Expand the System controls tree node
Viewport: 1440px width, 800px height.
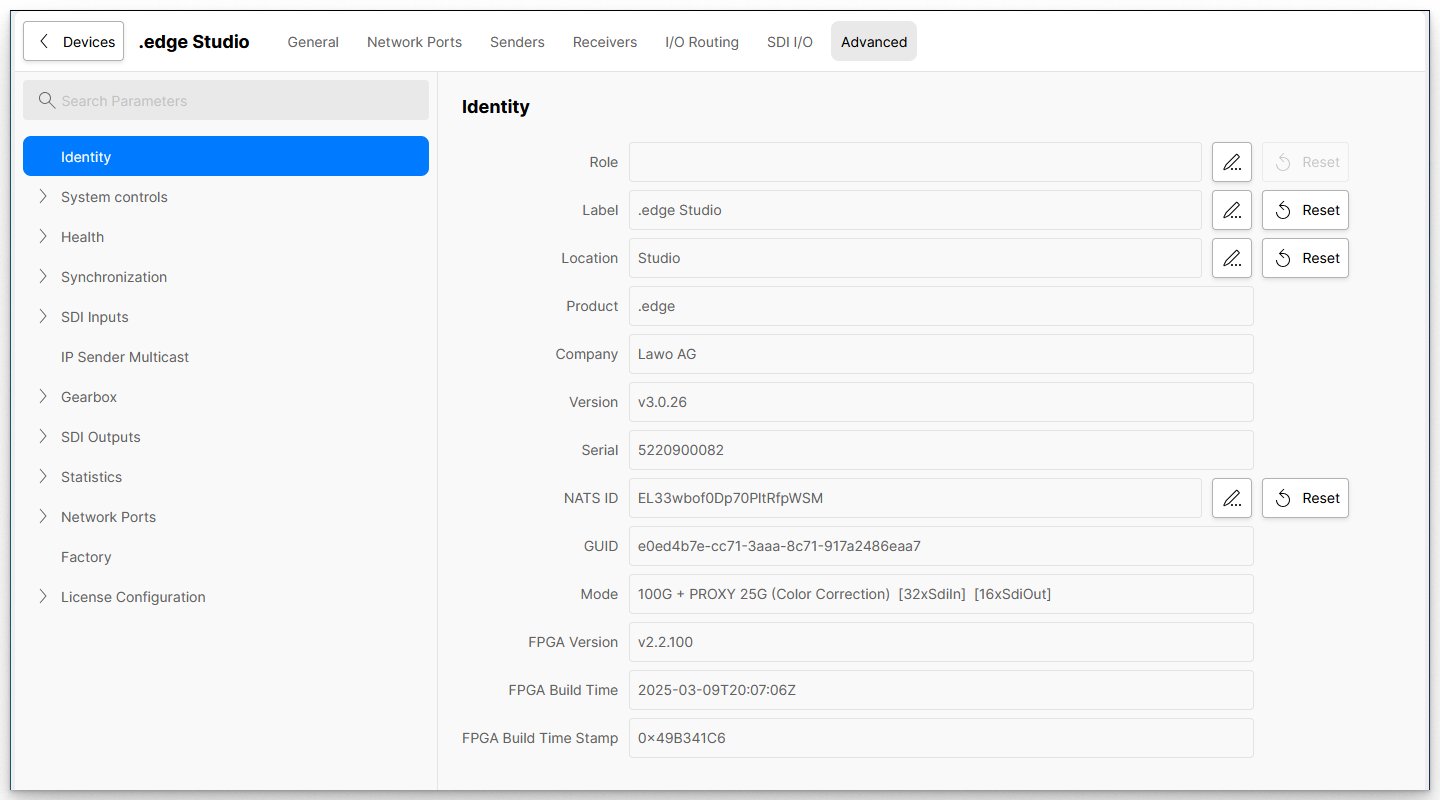[x=43, y=197]
